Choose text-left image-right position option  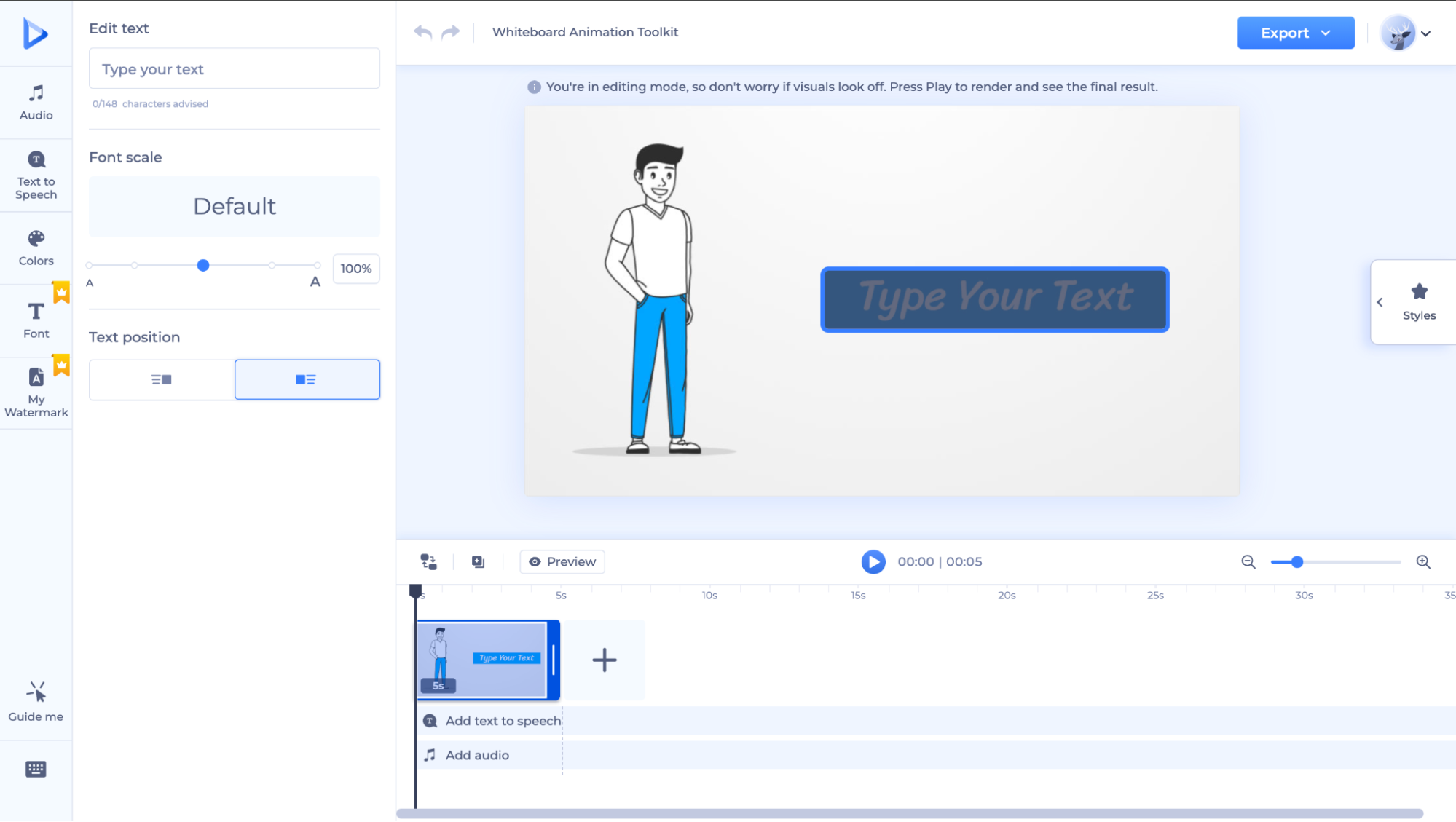pyautogui.click(x=162, y=379)
